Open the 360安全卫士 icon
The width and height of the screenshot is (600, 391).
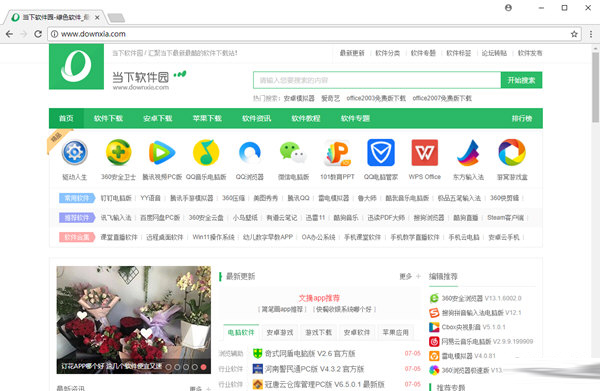(118, 152)
